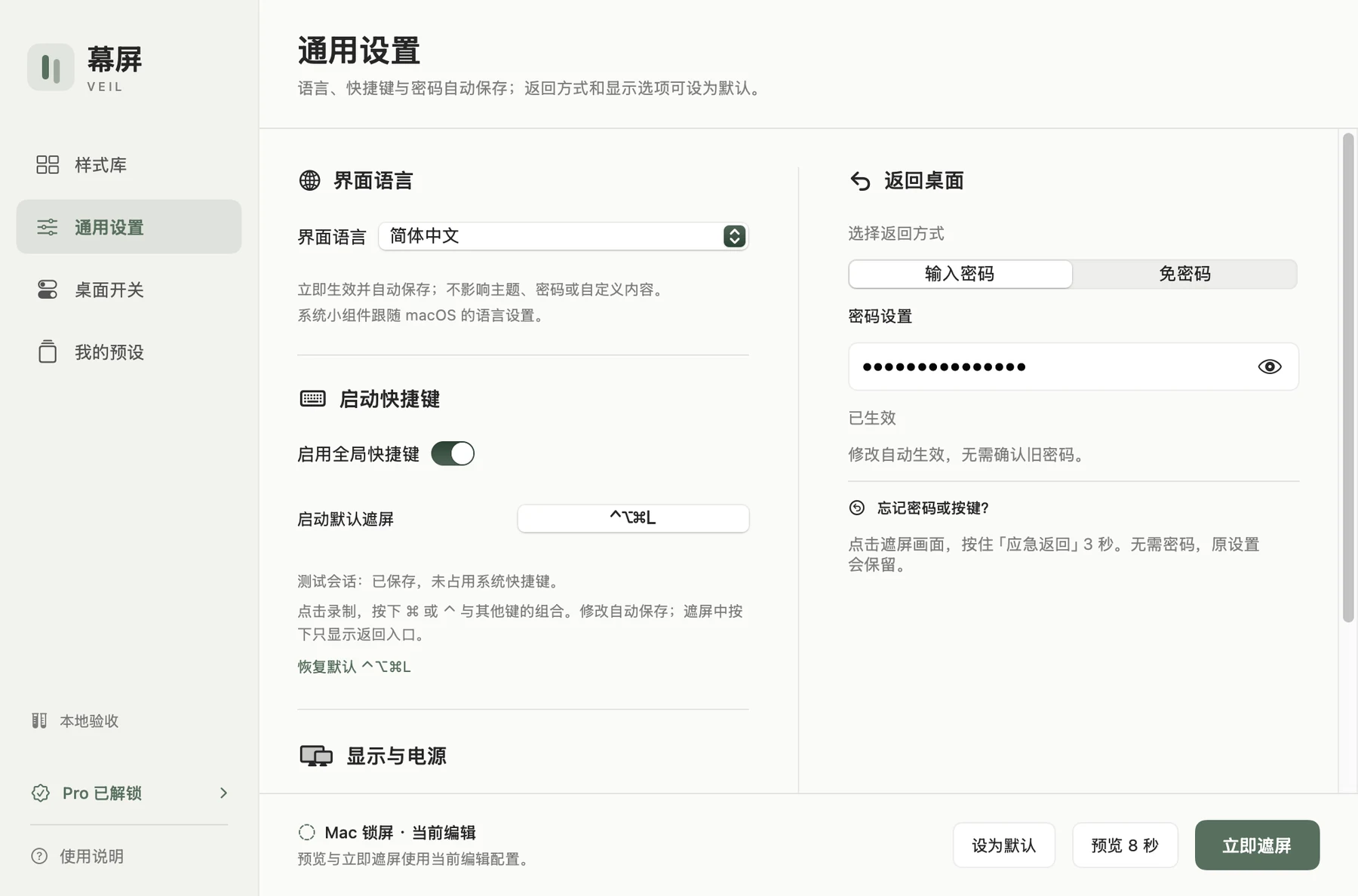Select the 输入密码 tab
Screen dimensions: 1358x896
pos(960,274)
